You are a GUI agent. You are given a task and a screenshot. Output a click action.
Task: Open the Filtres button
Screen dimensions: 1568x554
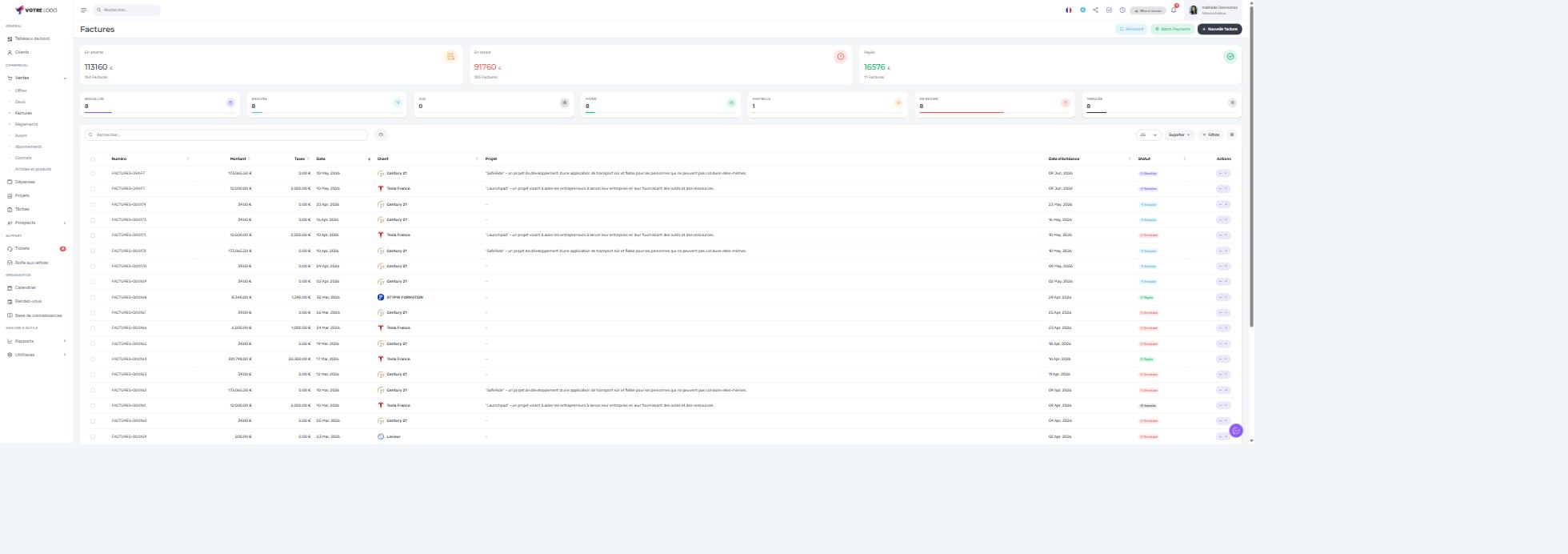point(1211,134)
